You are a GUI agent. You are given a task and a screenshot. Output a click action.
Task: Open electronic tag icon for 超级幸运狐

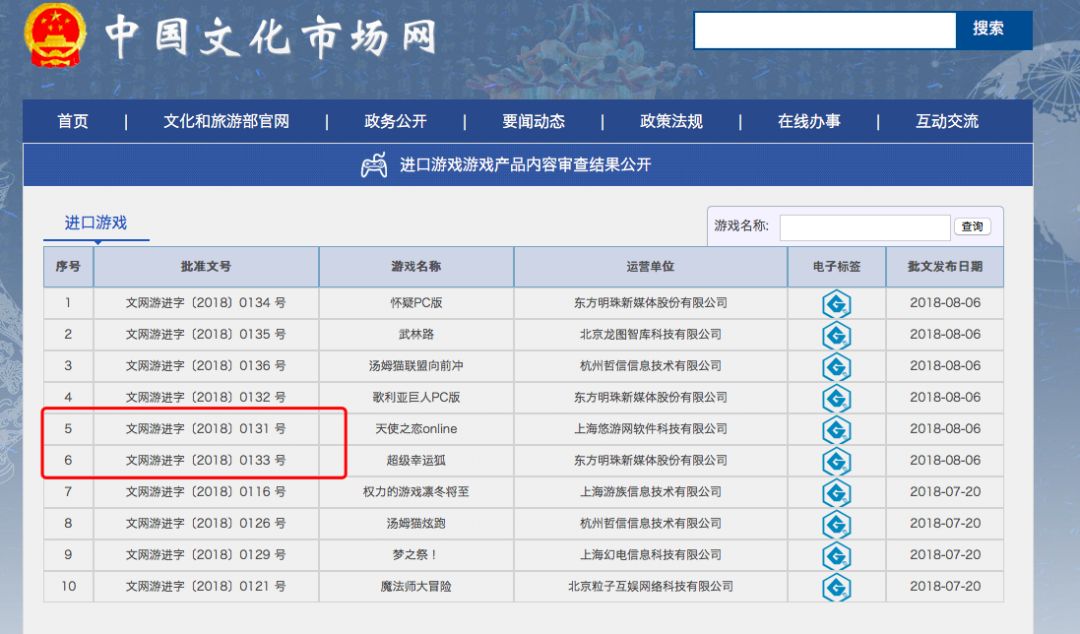836,462
